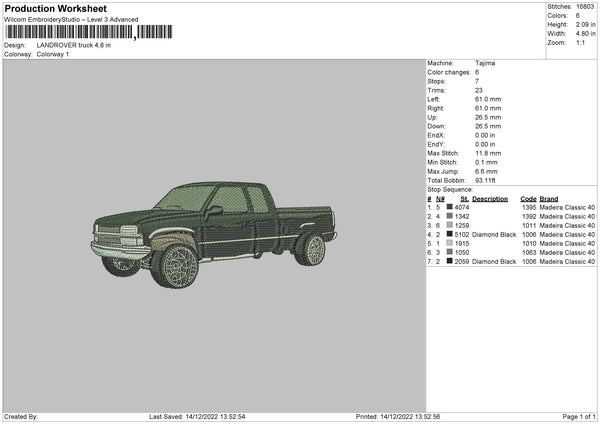Click the 'N#' column header
This screenshot has width=600, height=424.
point(440,199)
